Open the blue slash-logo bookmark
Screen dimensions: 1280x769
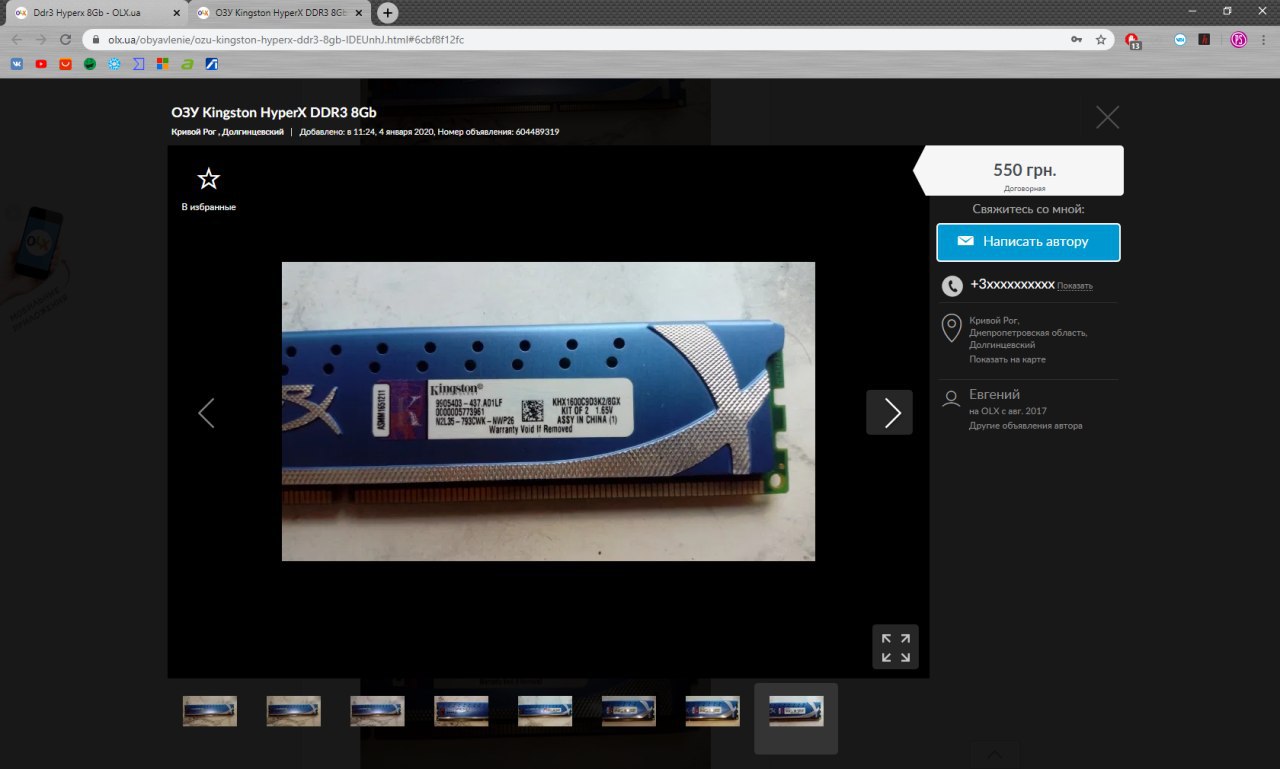coord(211,64)
